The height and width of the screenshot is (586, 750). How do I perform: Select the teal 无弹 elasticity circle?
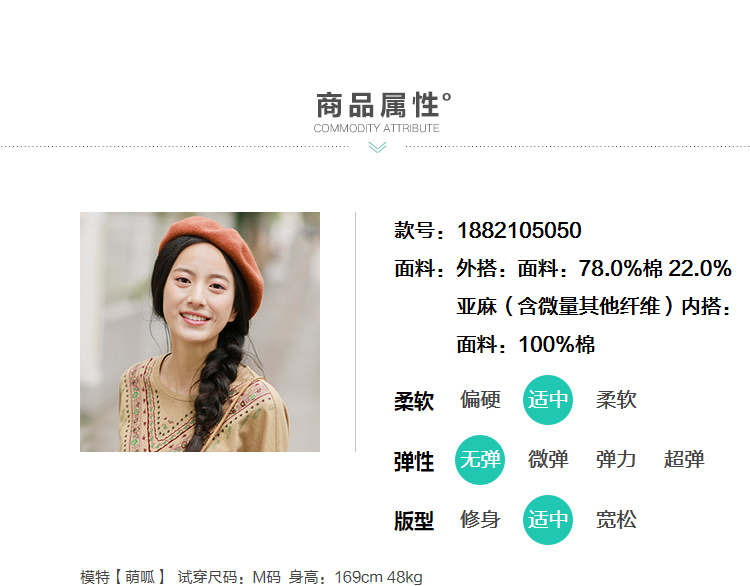(x=480, y=460)
